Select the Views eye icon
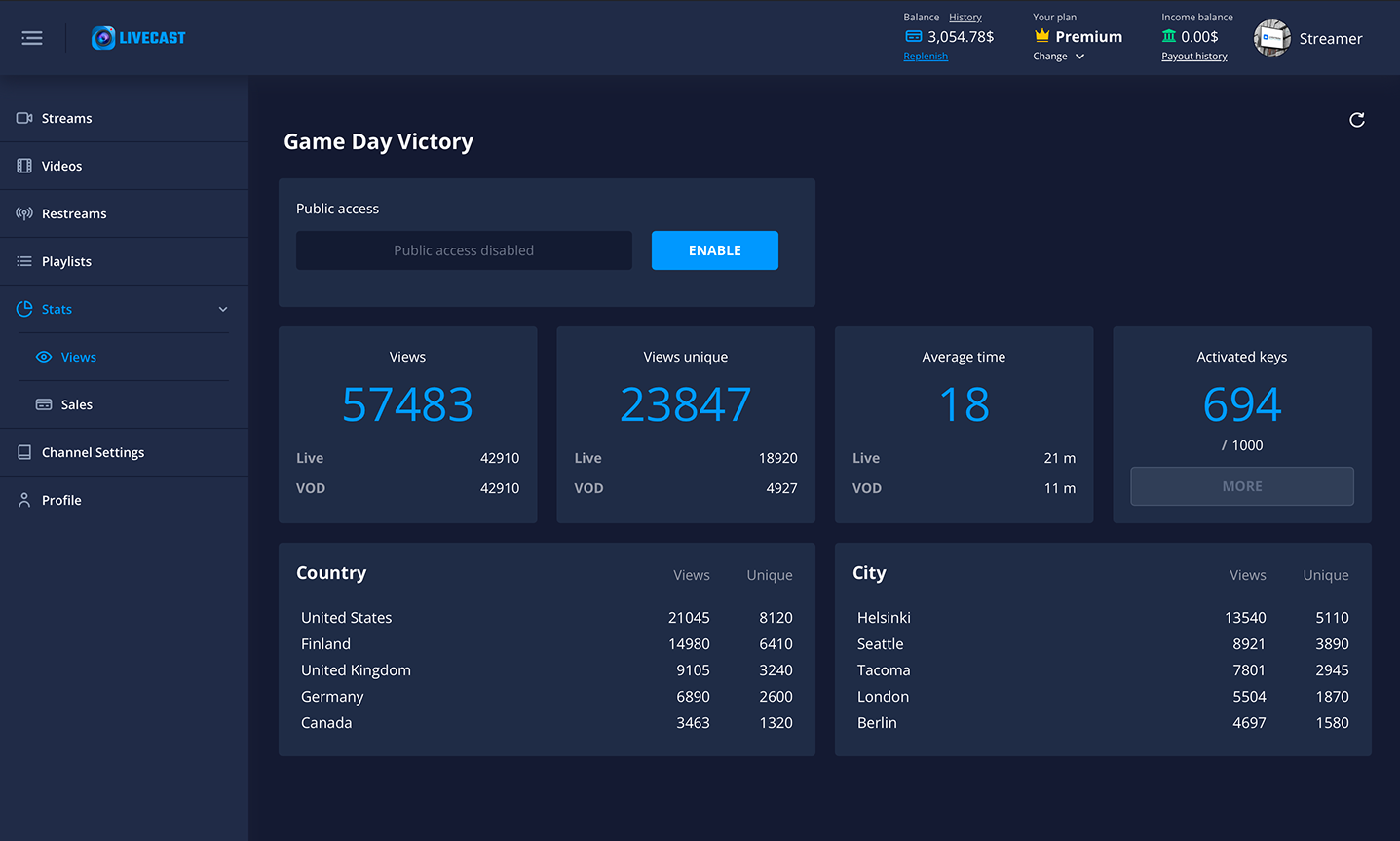Image resolution: width=1400 pixels, height=841 pixels. (43, 357)
